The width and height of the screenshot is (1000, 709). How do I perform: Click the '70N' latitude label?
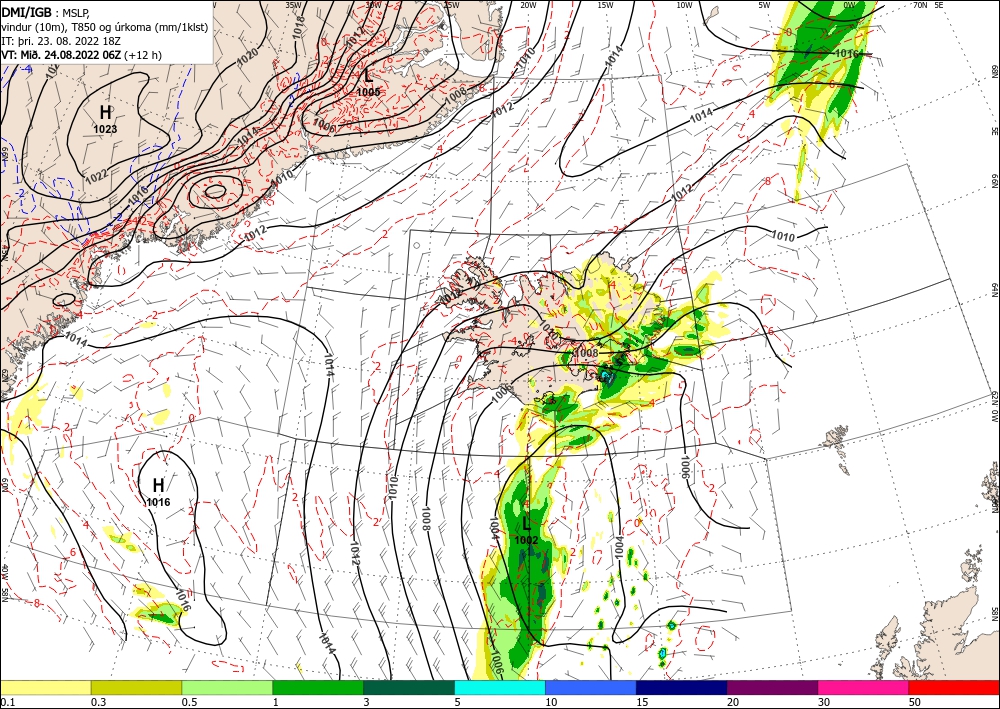(919, 4)
